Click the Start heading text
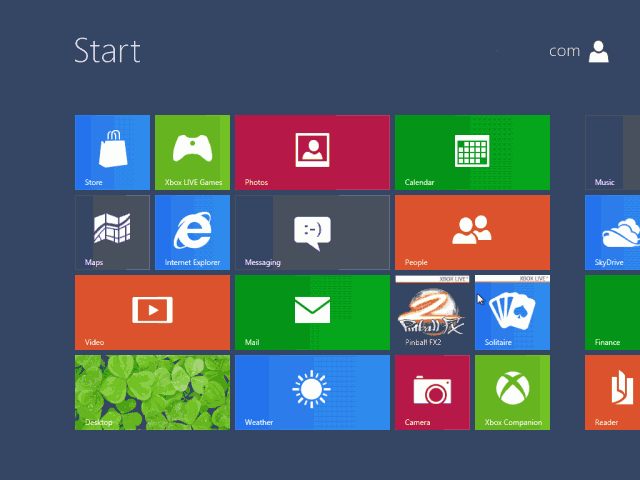Screen dimensions: 640x480 tap(107, 51)
